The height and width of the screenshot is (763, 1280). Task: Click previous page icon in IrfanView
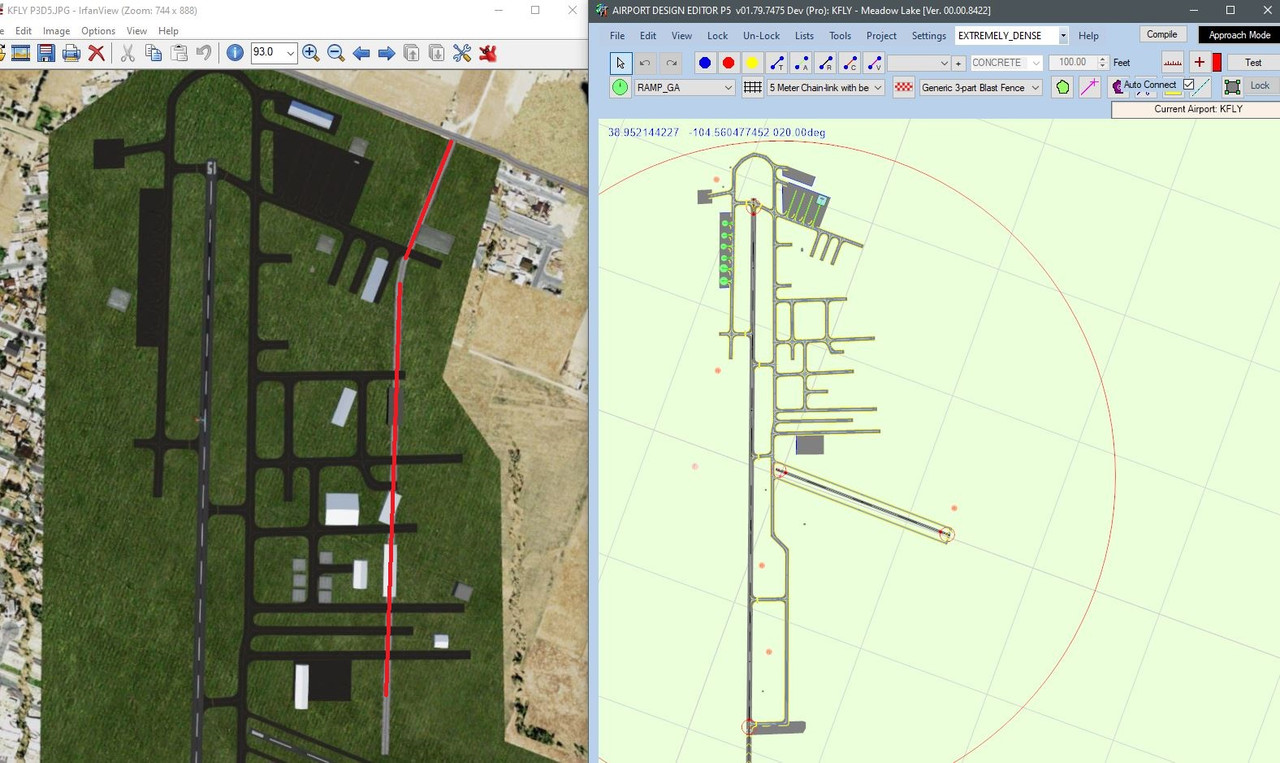pyautogui.click(x=411, y=53)
